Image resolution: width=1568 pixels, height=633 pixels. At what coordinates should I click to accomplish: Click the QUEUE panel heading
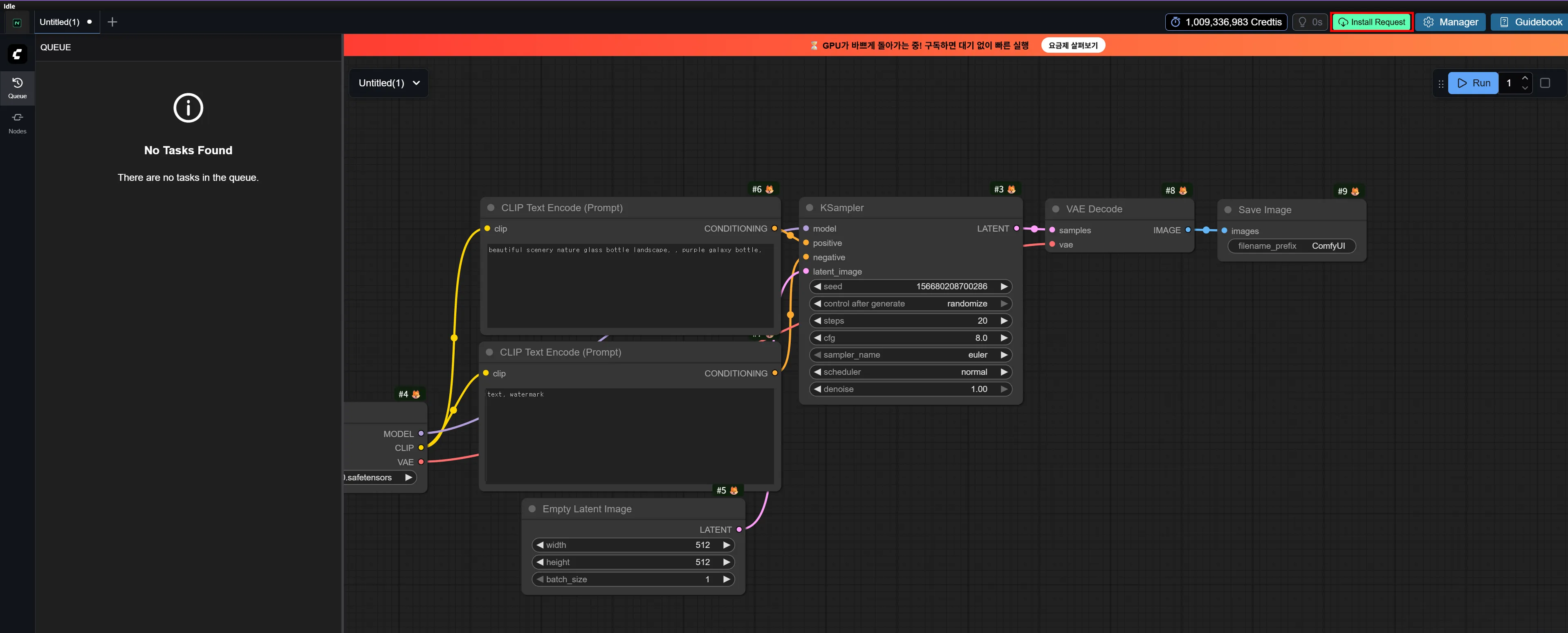pyautogui.click(x=55, y=47)
